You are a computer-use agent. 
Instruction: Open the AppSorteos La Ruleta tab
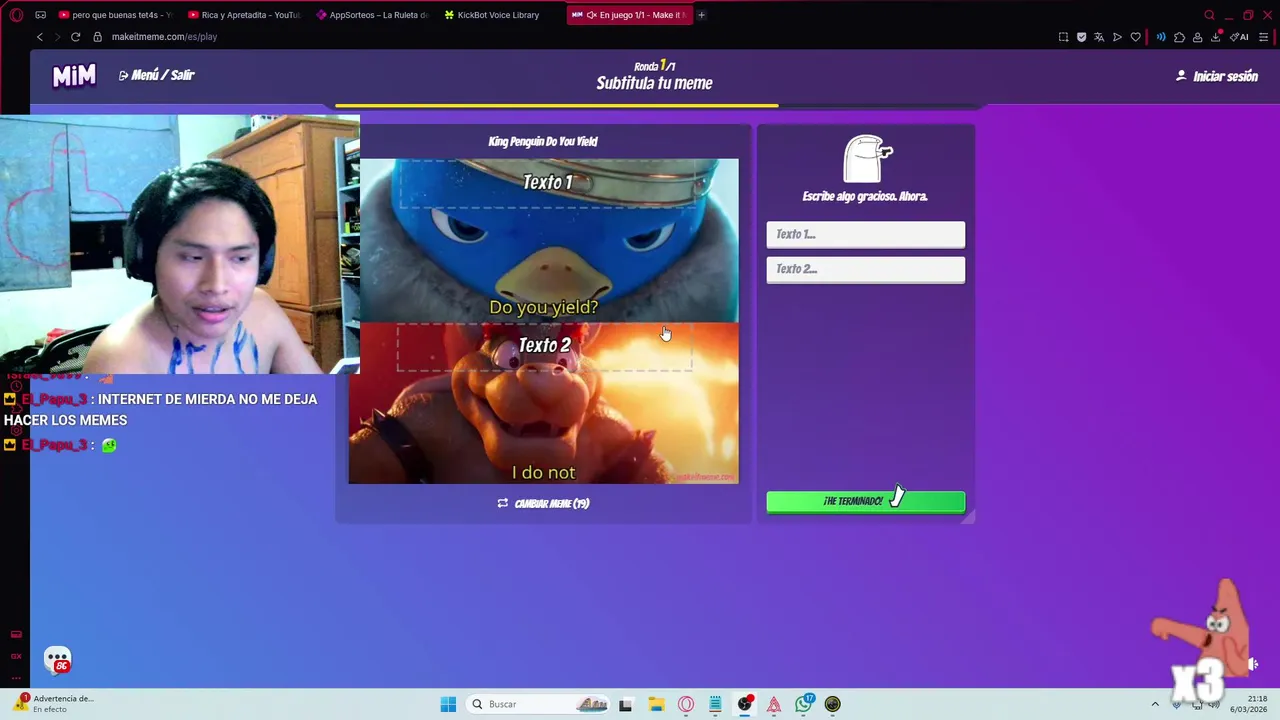[x=371, y=15]
